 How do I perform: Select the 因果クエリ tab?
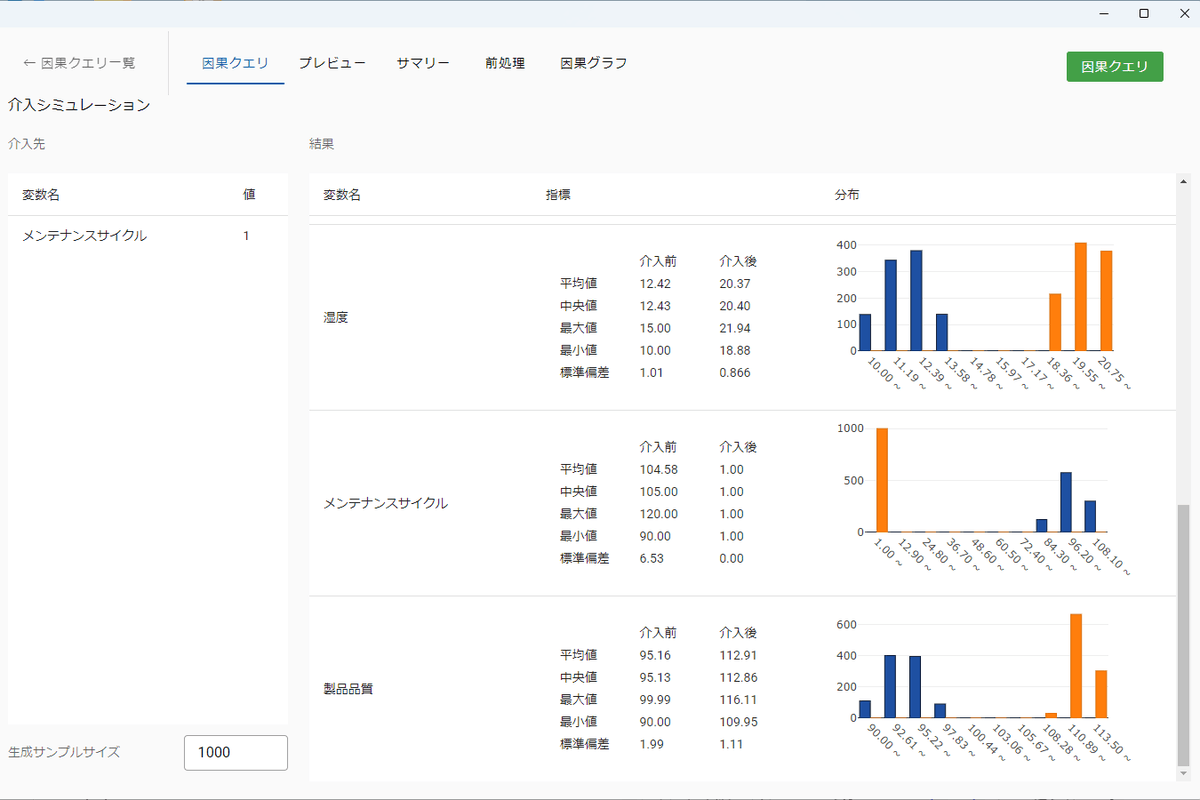[235, 63]
